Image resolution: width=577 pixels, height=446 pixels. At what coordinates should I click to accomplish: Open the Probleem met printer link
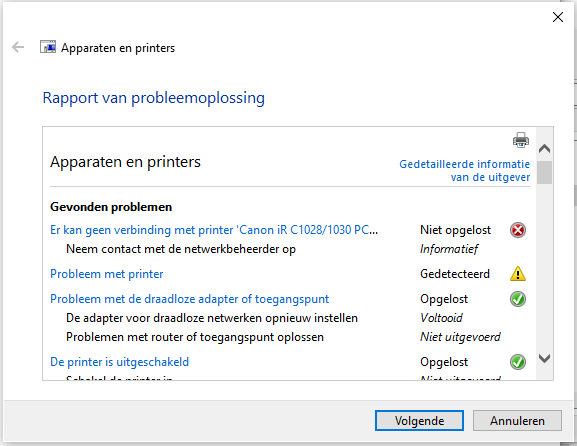[107, 274]
